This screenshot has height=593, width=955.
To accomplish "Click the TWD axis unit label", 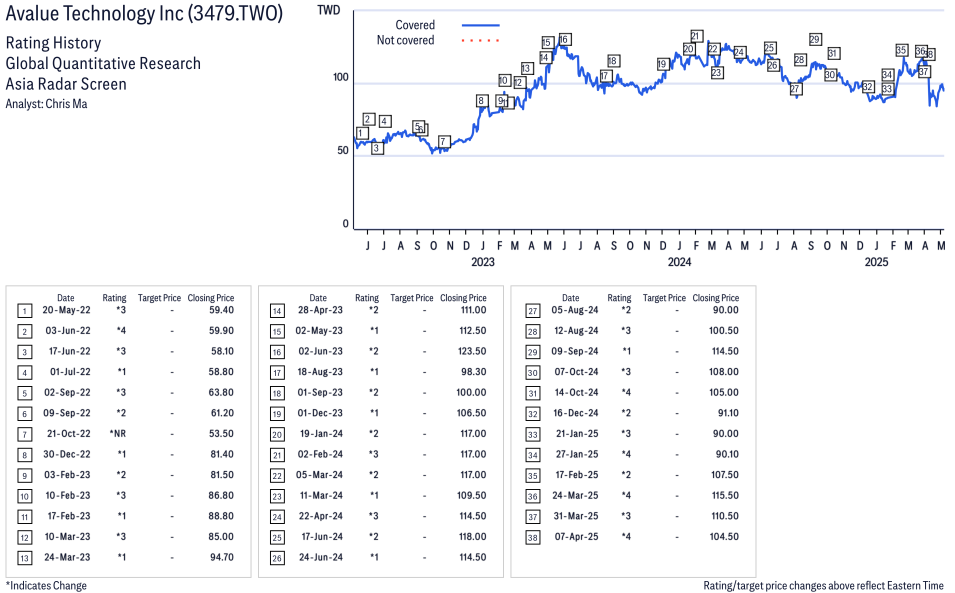I will (329, 10).
